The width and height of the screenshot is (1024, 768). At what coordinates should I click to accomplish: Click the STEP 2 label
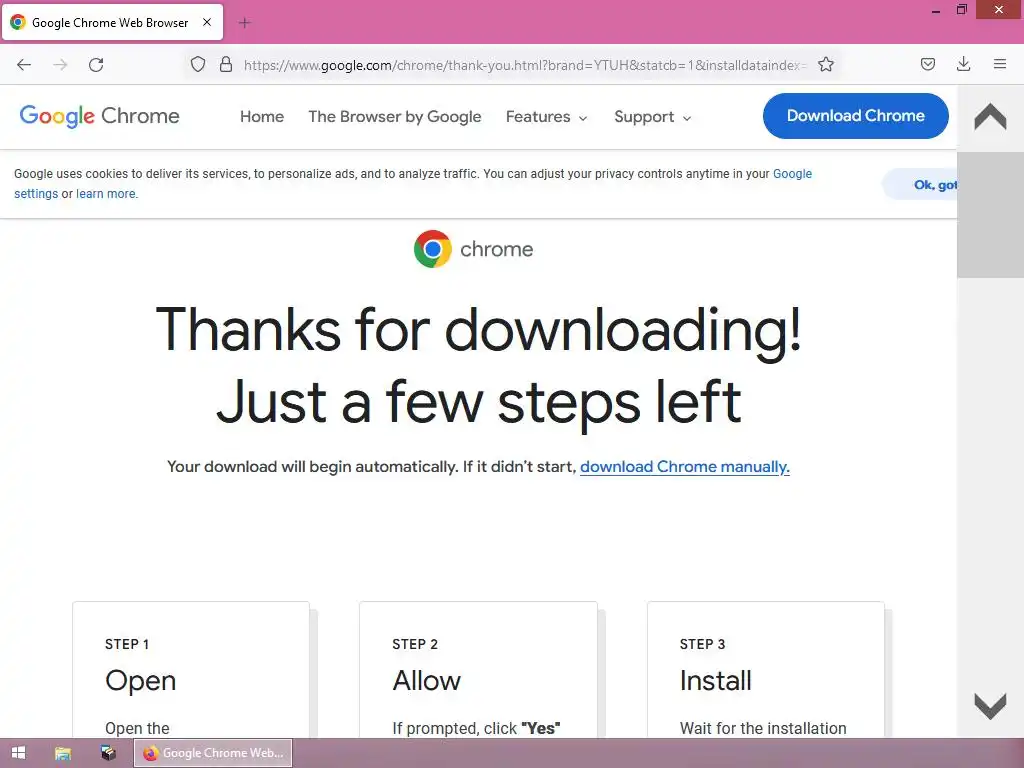pos(415,645)
